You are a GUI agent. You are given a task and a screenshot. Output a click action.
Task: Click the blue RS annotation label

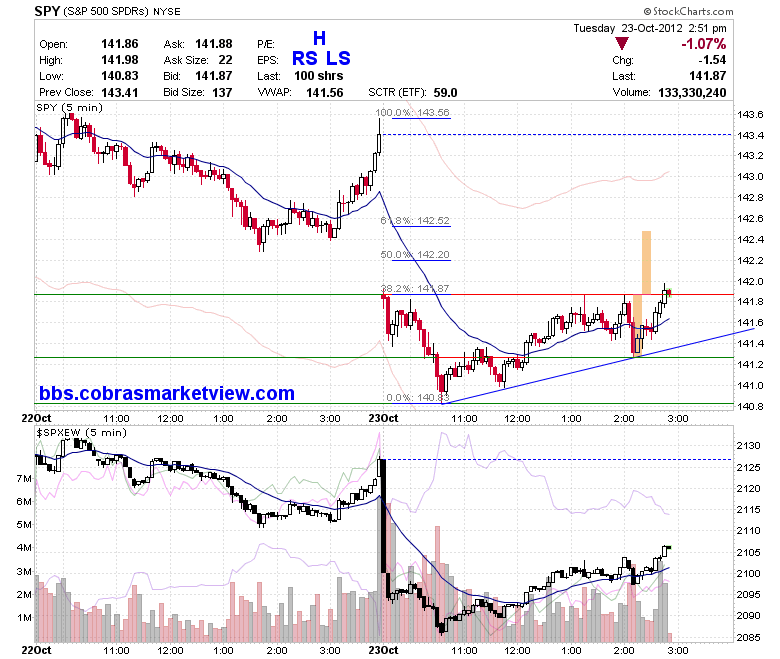point(304,59)
